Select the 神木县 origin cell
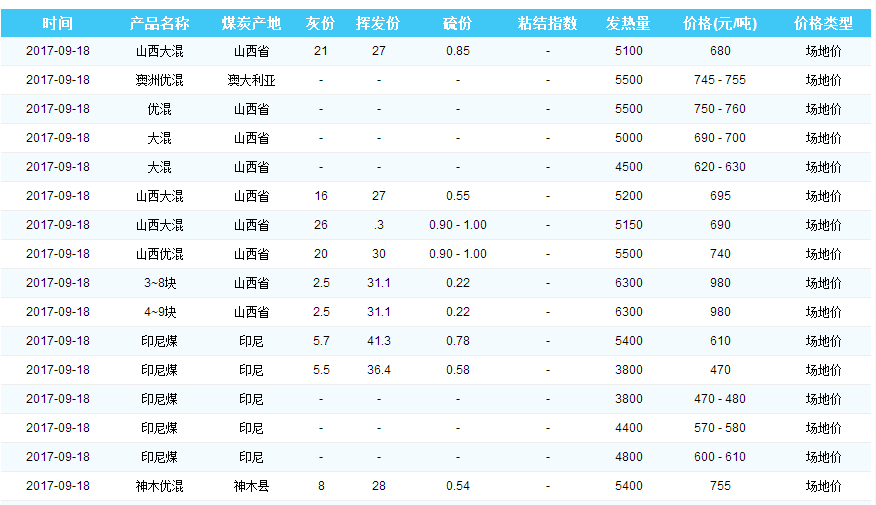 click(x=251, y=486)
